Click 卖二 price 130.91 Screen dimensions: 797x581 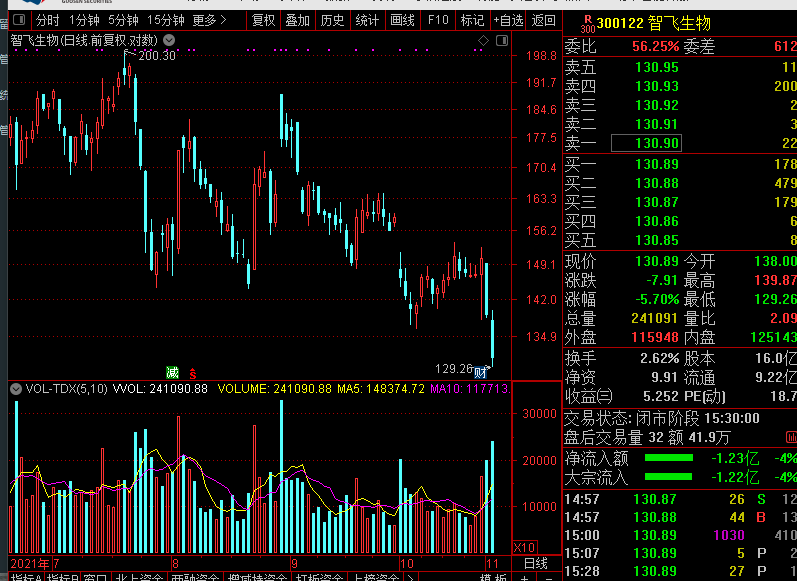tap(657, 125)
